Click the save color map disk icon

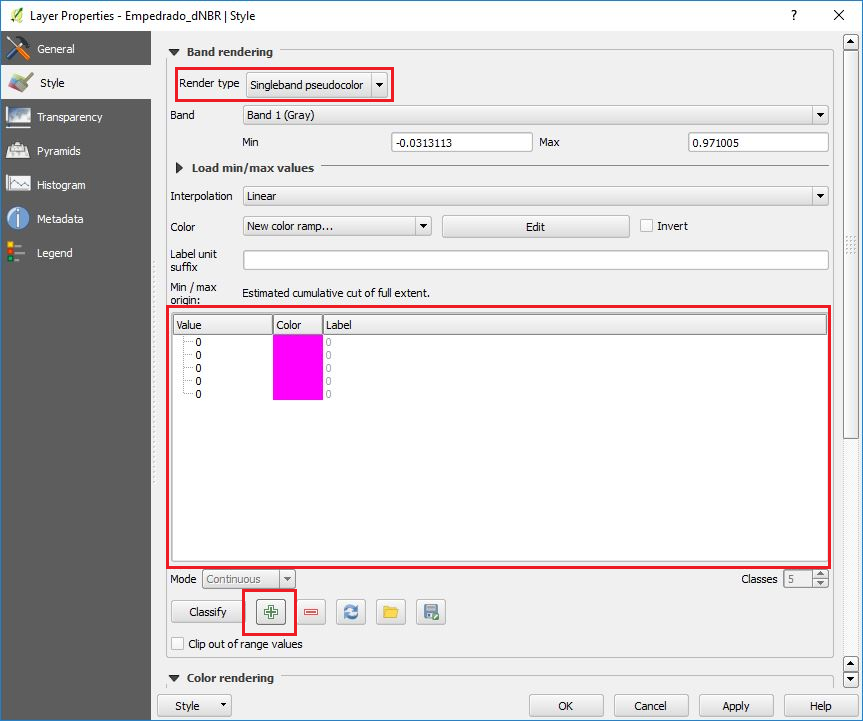431,612
